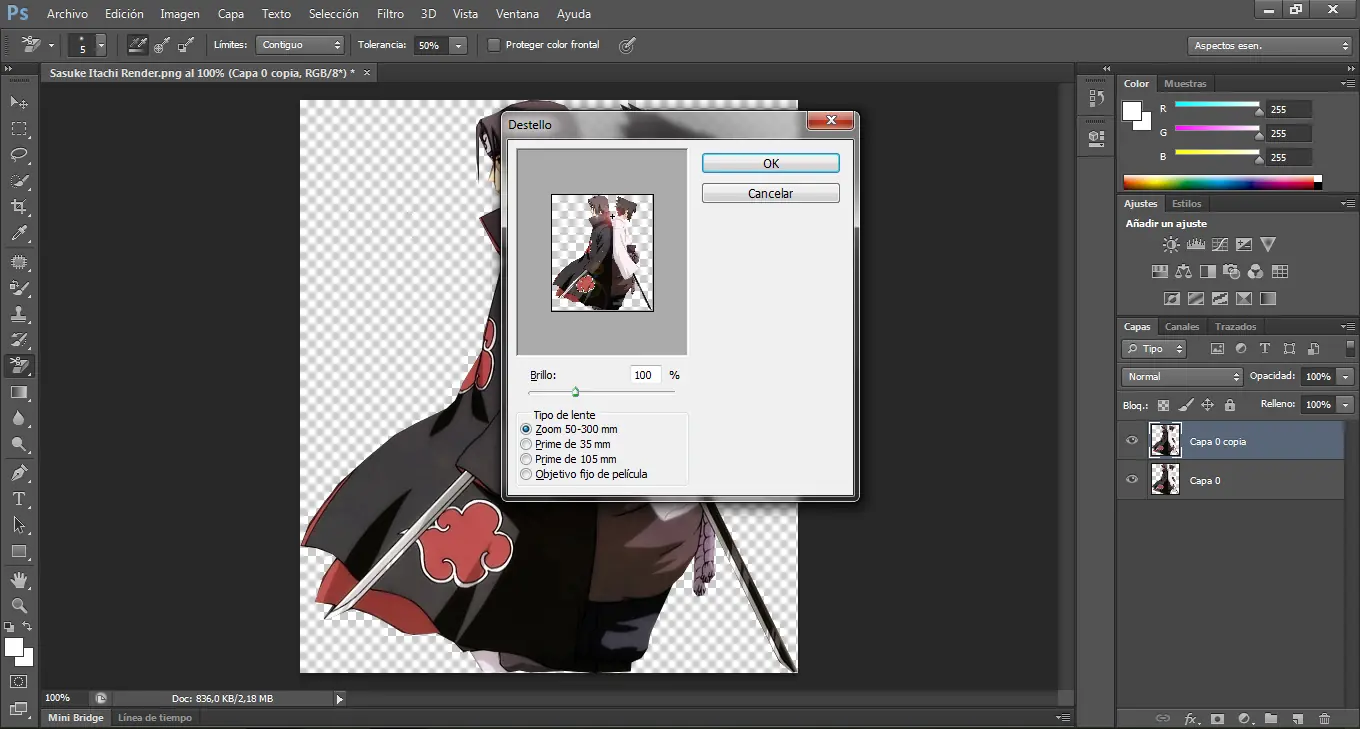Select the Quick Selection tool
The image size is (1360, 729).
19,181
